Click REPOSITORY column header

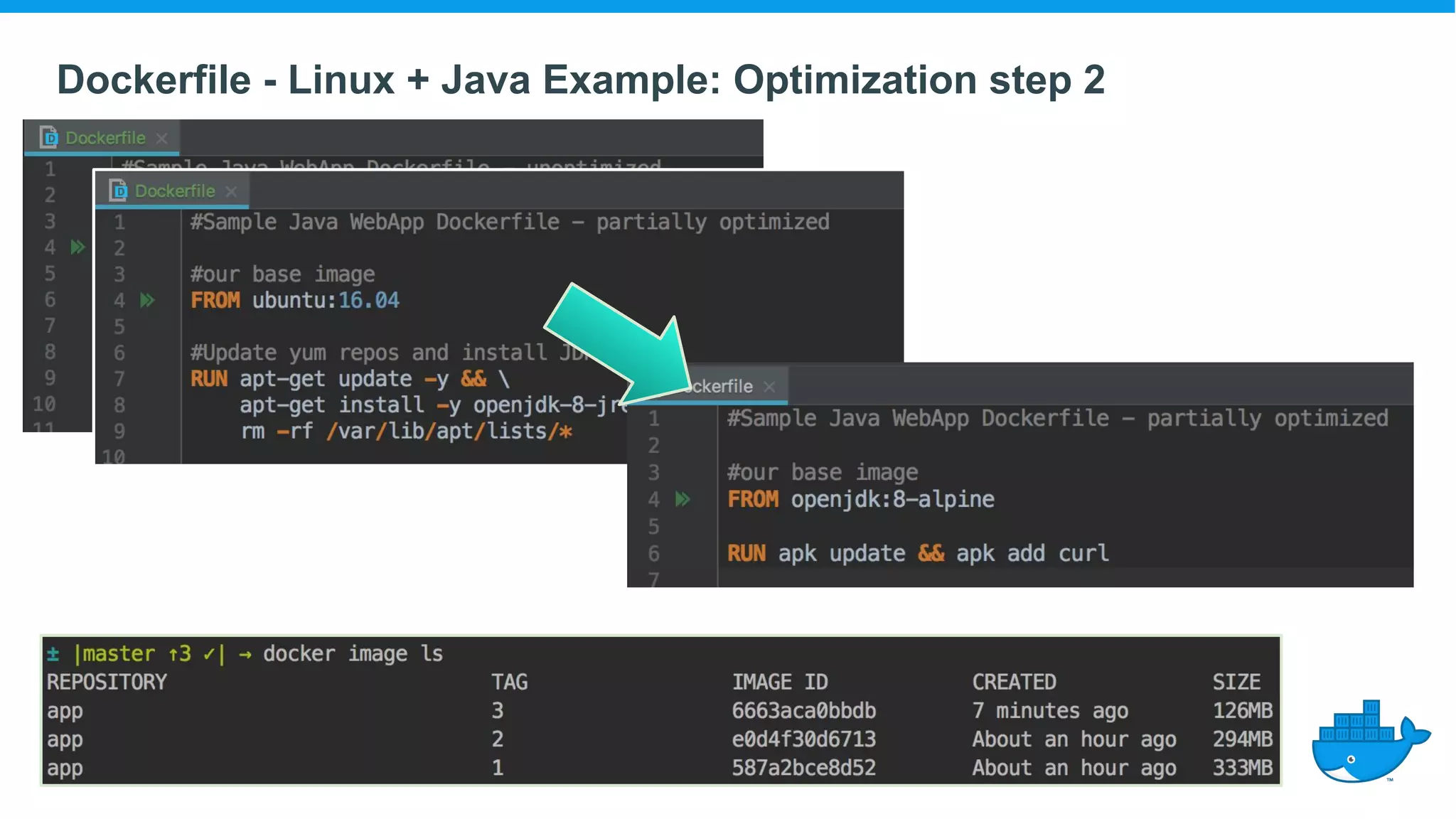[107, 682]
